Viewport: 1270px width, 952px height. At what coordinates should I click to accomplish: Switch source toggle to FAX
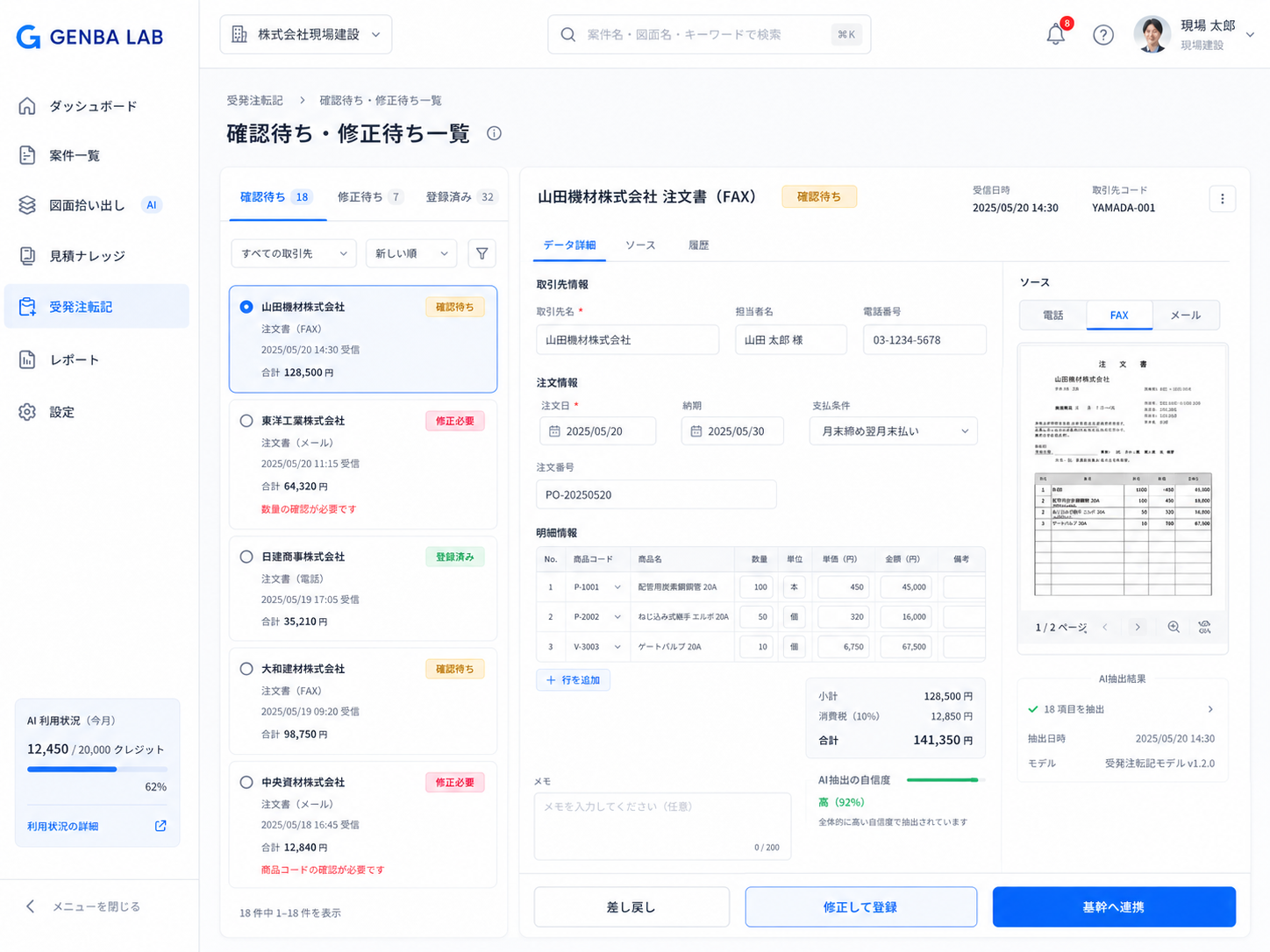tap(1119, 315)
